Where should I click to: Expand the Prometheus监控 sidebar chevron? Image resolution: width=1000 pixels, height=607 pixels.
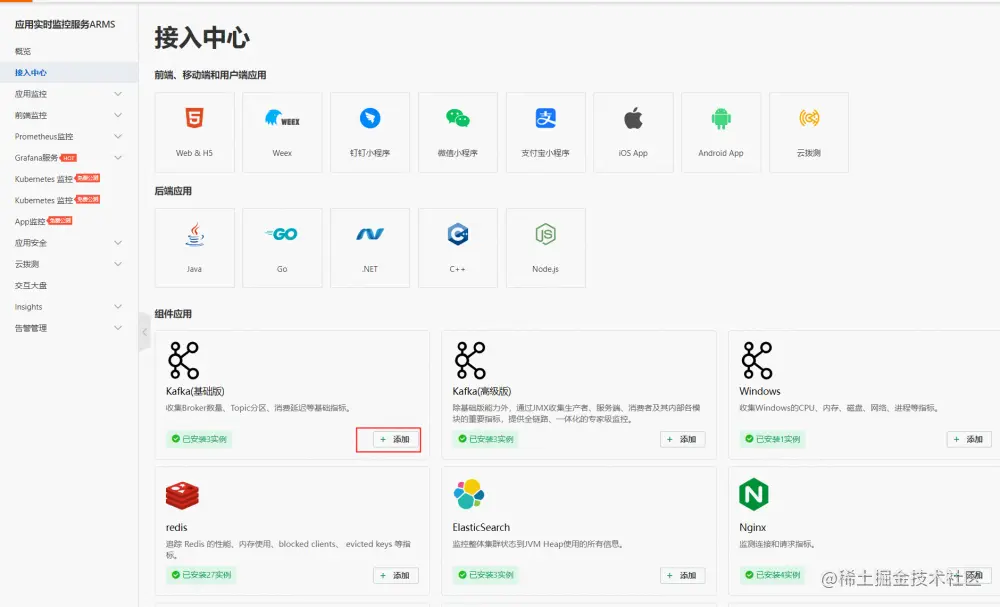(118, 136)
